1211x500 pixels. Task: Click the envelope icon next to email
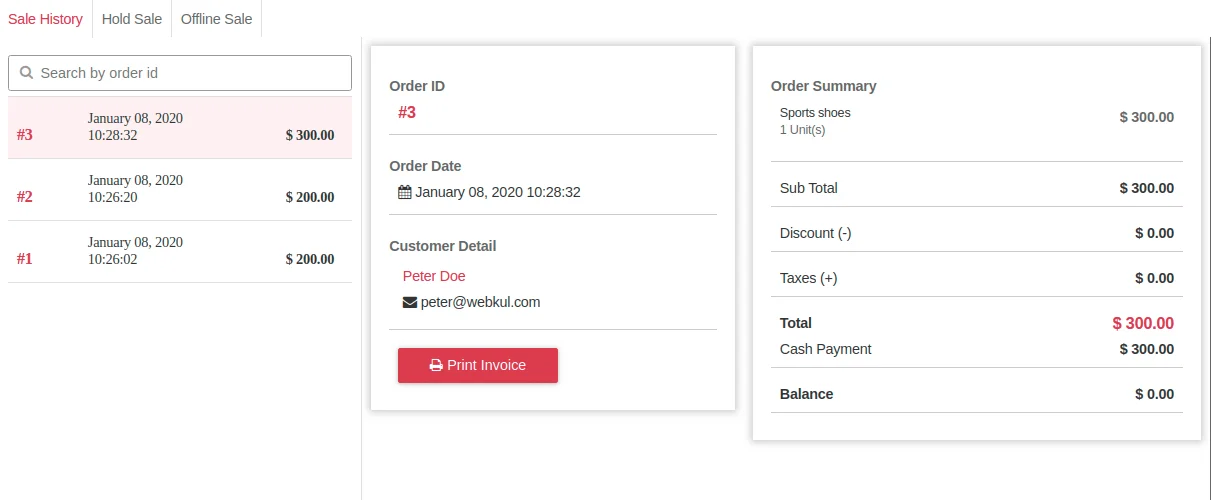410,302
